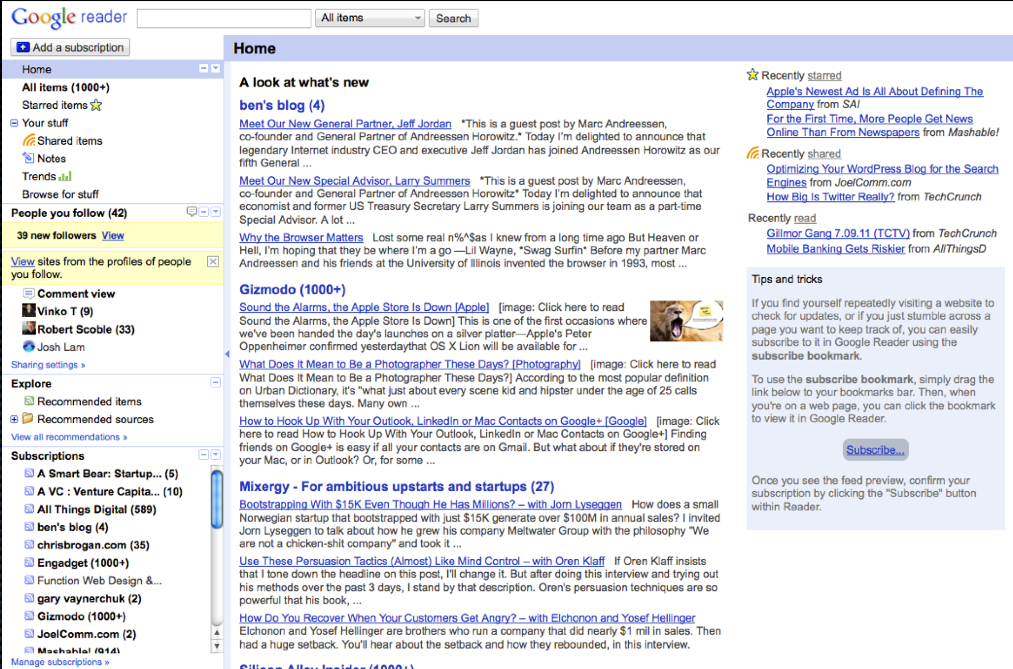
Task: Open the Subscriptions options arrow
Action: [216, 455]
